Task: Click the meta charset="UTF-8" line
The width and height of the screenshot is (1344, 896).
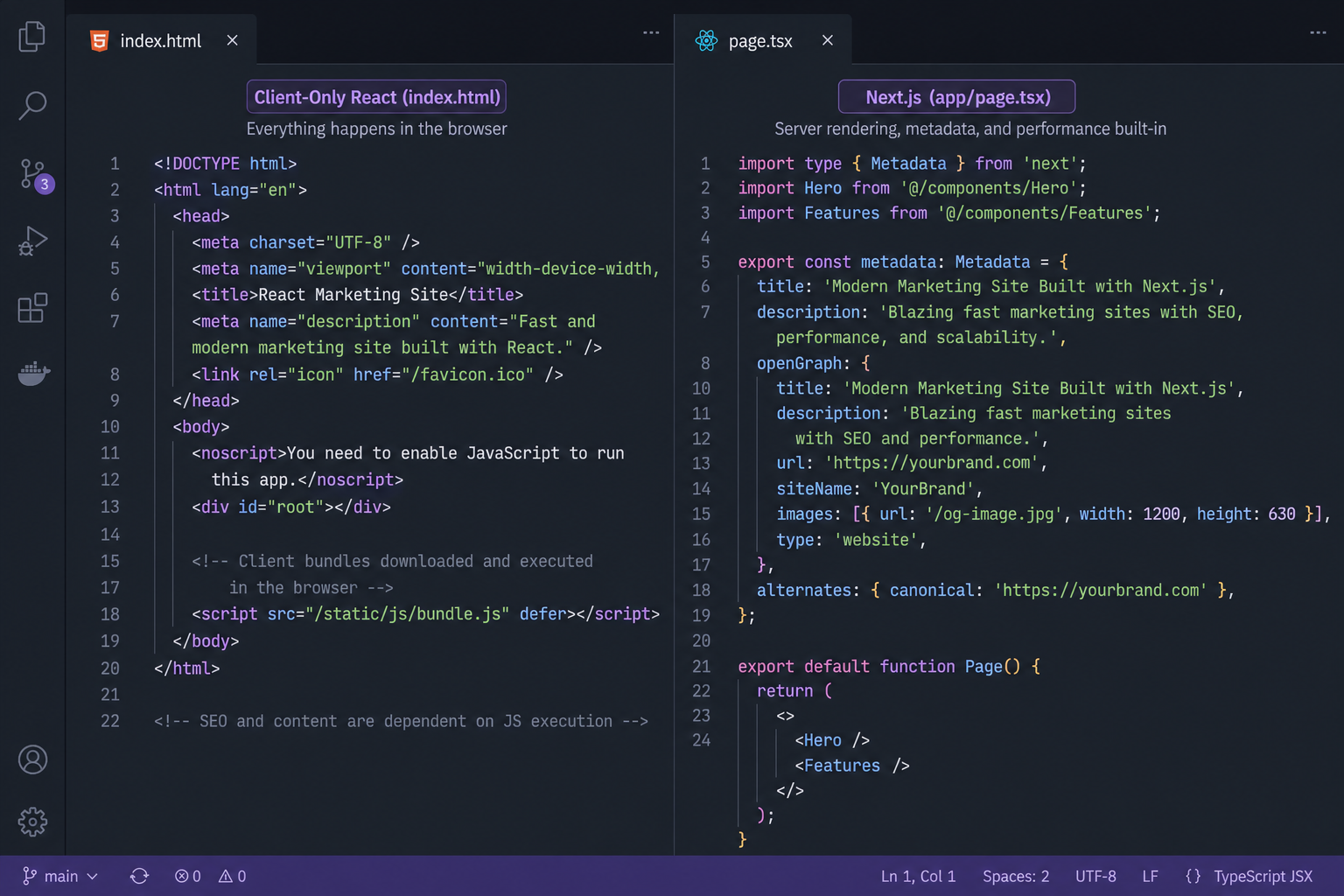Action: pyautogui.click(x=305, y=242)
